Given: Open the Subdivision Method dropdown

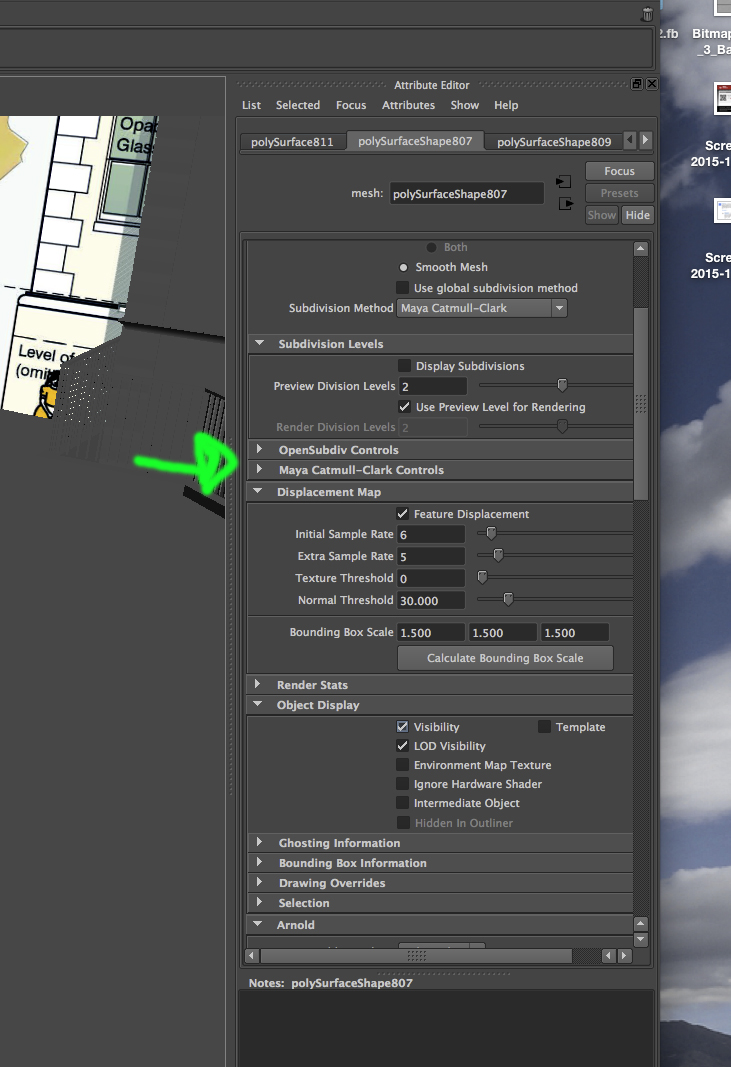Looking at the screenshot, I should coord(482,308).
